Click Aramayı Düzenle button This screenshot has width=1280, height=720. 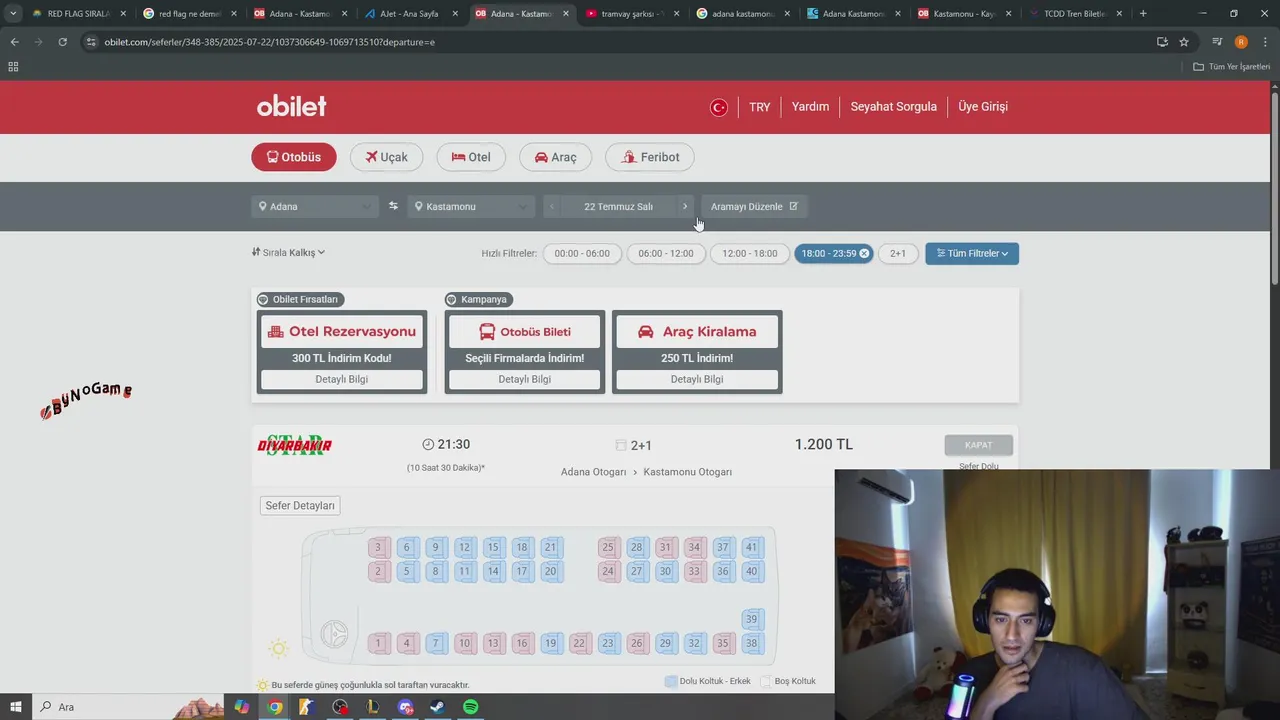754,206
